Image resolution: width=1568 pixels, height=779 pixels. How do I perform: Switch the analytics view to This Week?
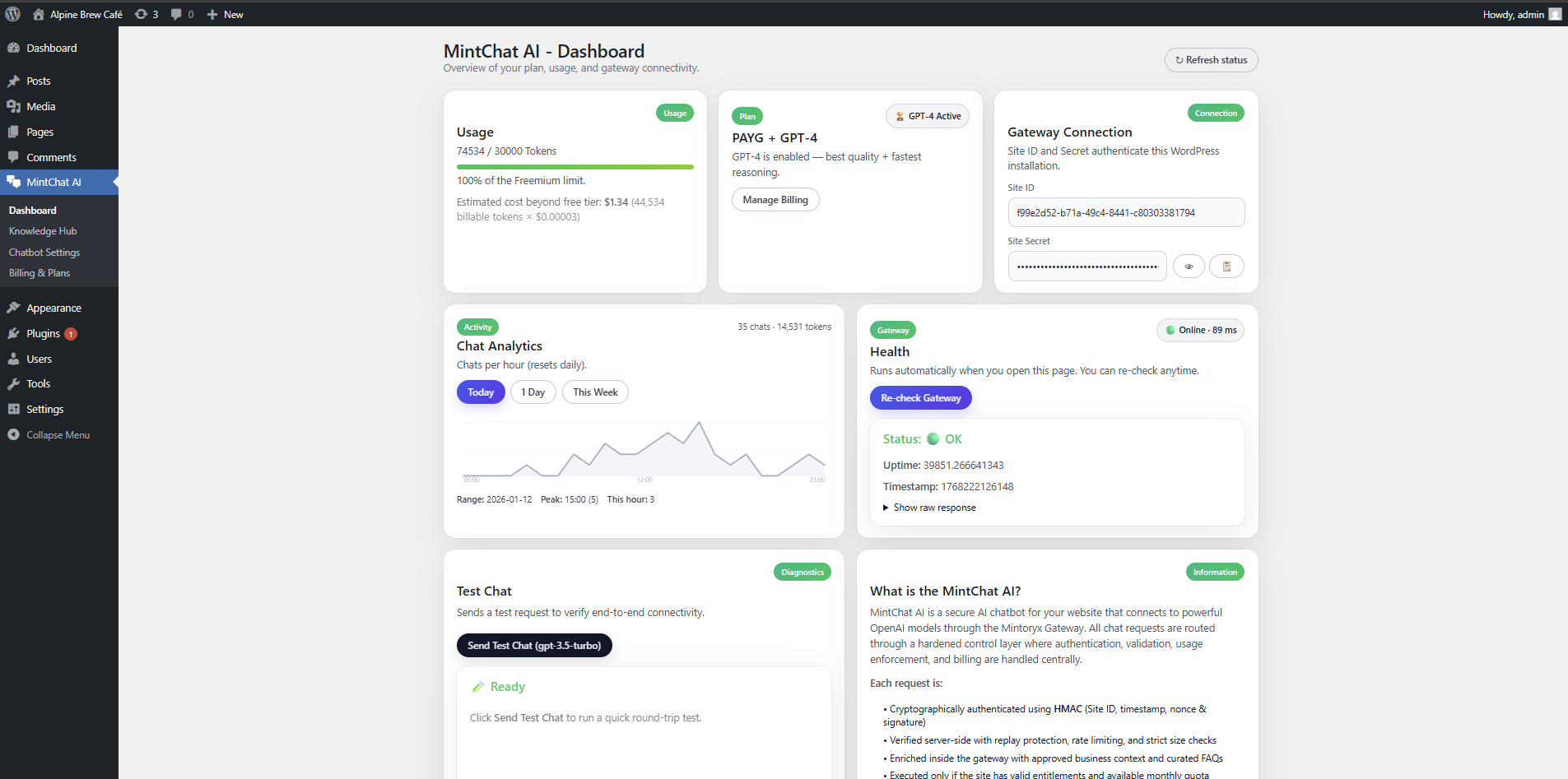pyautogui.click(x=594, y=392)
